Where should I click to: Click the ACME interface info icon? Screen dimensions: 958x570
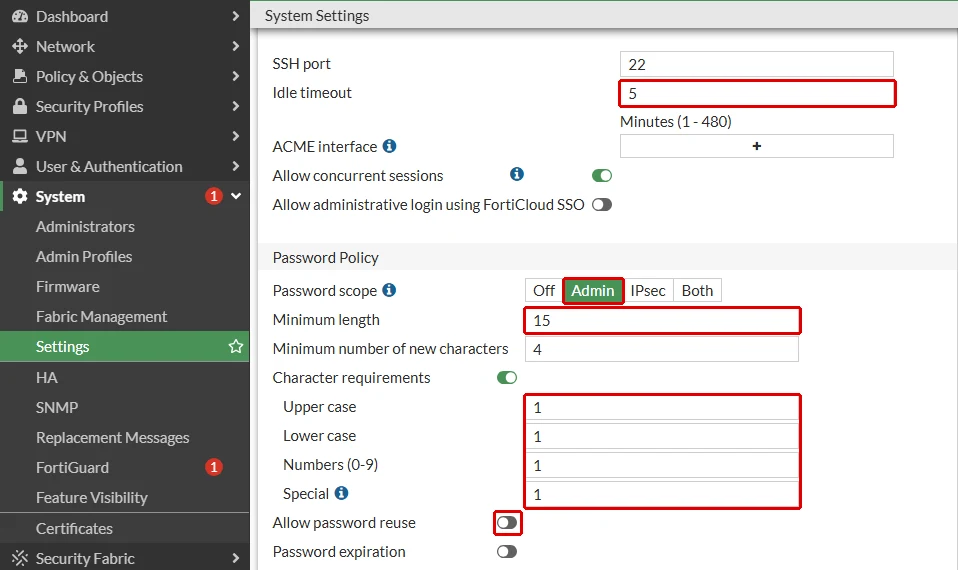coord(389,146)
